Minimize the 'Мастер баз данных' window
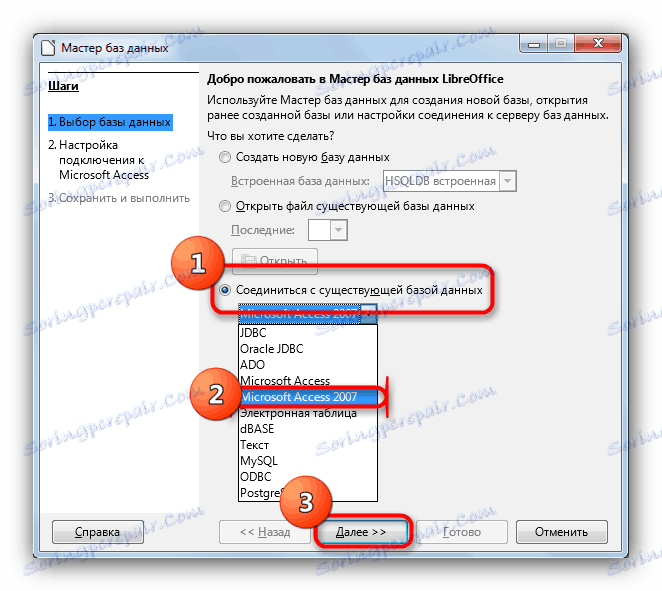Image resolution: width=662 pixels, height=591 pixels. [534, 44]
